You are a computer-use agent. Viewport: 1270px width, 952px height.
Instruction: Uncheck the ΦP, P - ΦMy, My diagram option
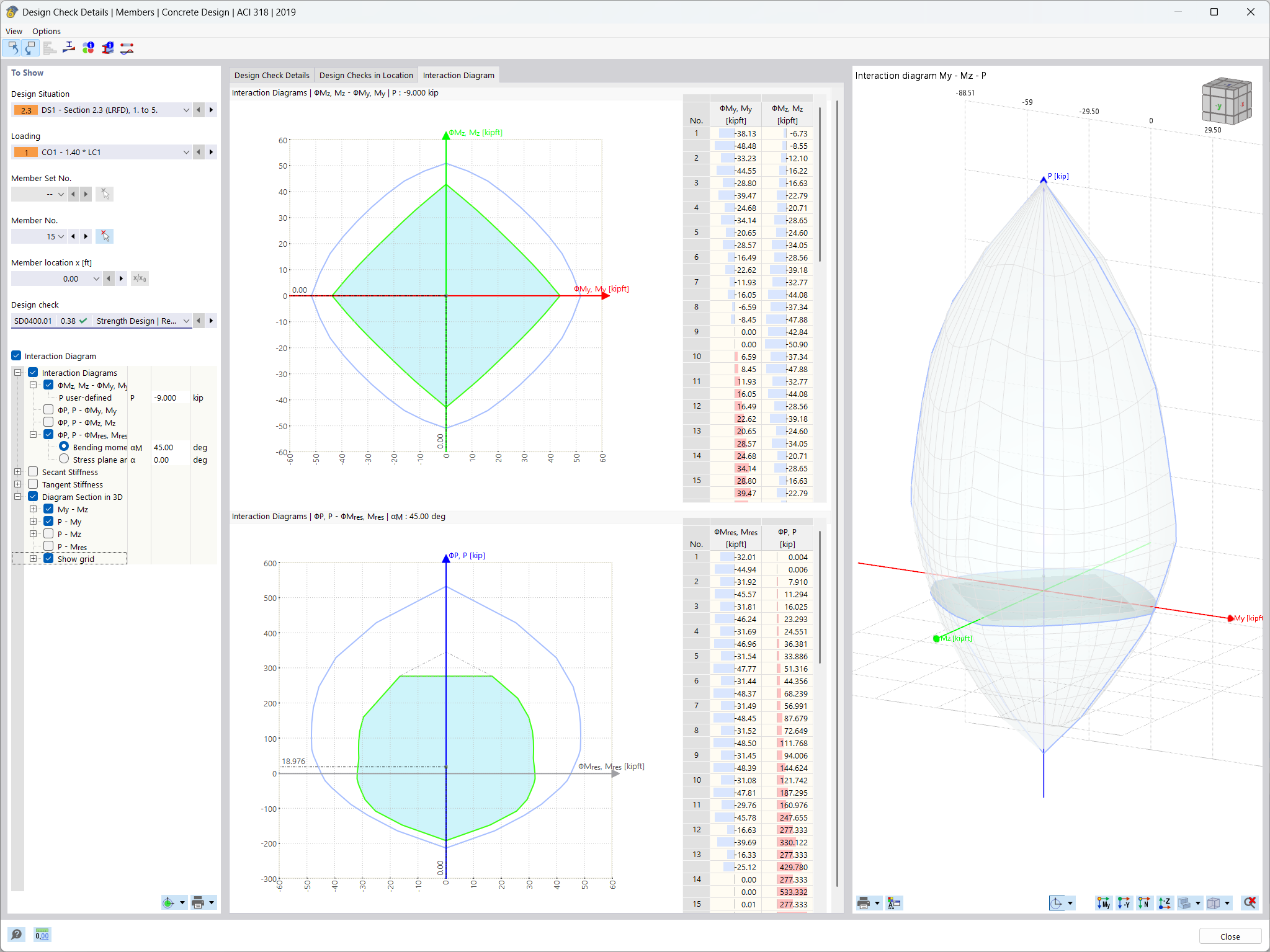[48, 410]
